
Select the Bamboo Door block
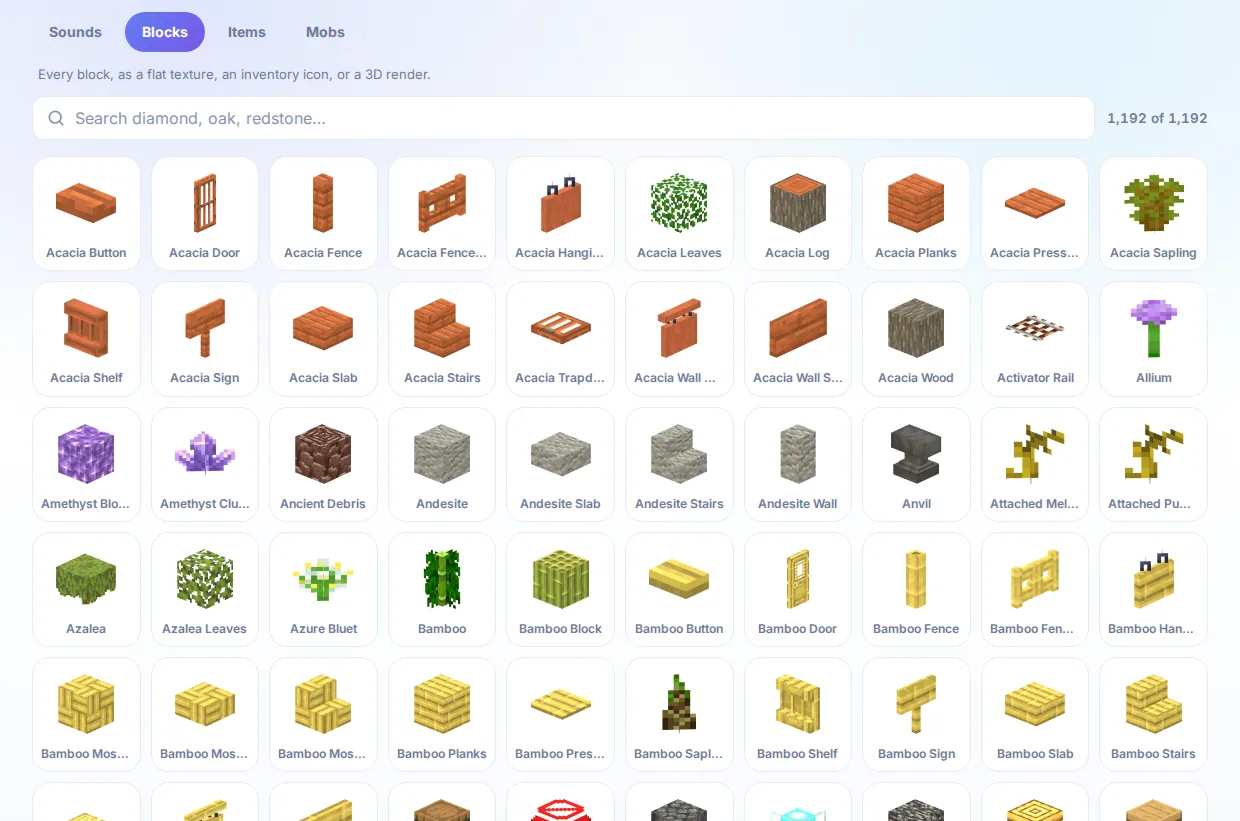coord(798,589)
